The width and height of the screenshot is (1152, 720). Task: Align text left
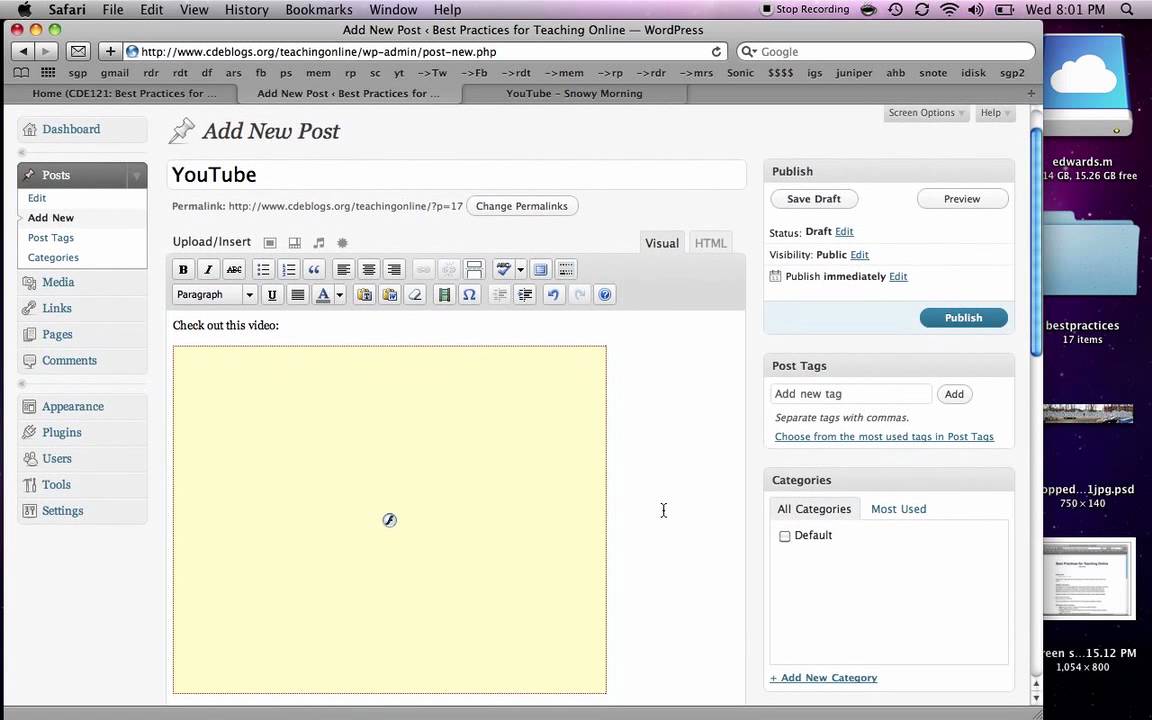pos(343,270)
